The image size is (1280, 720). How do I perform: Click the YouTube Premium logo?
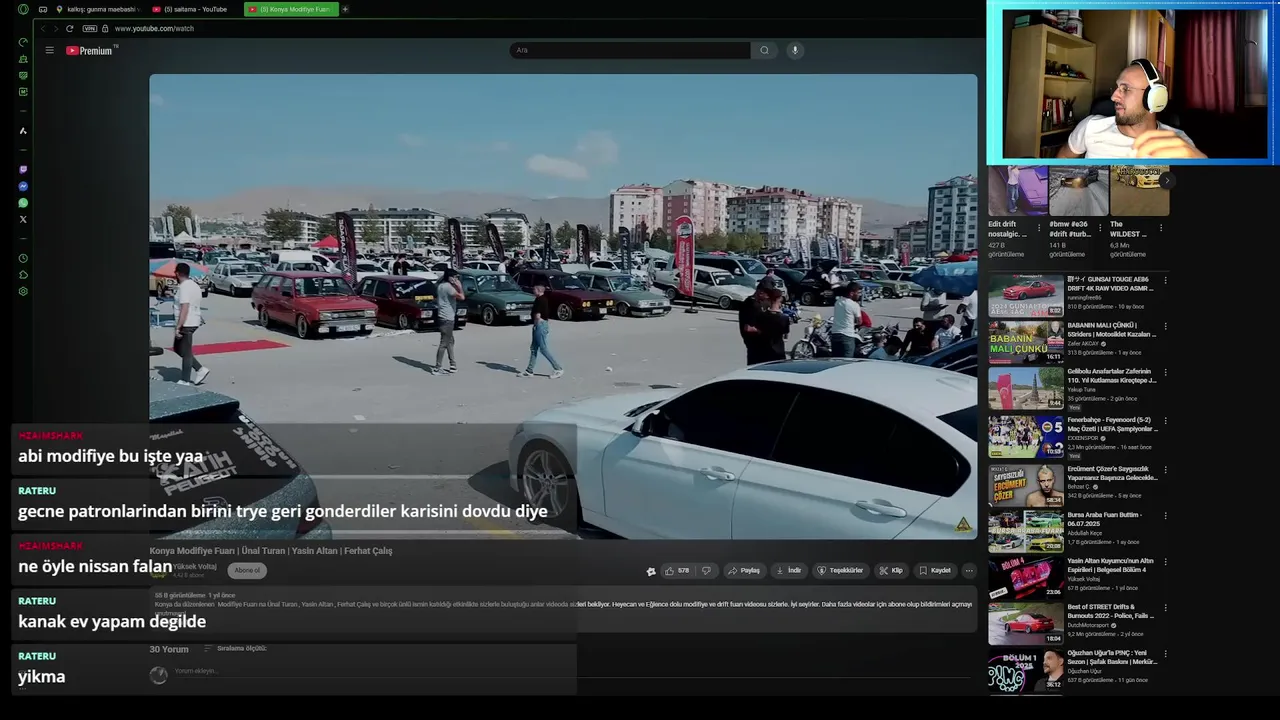[90, 50]
